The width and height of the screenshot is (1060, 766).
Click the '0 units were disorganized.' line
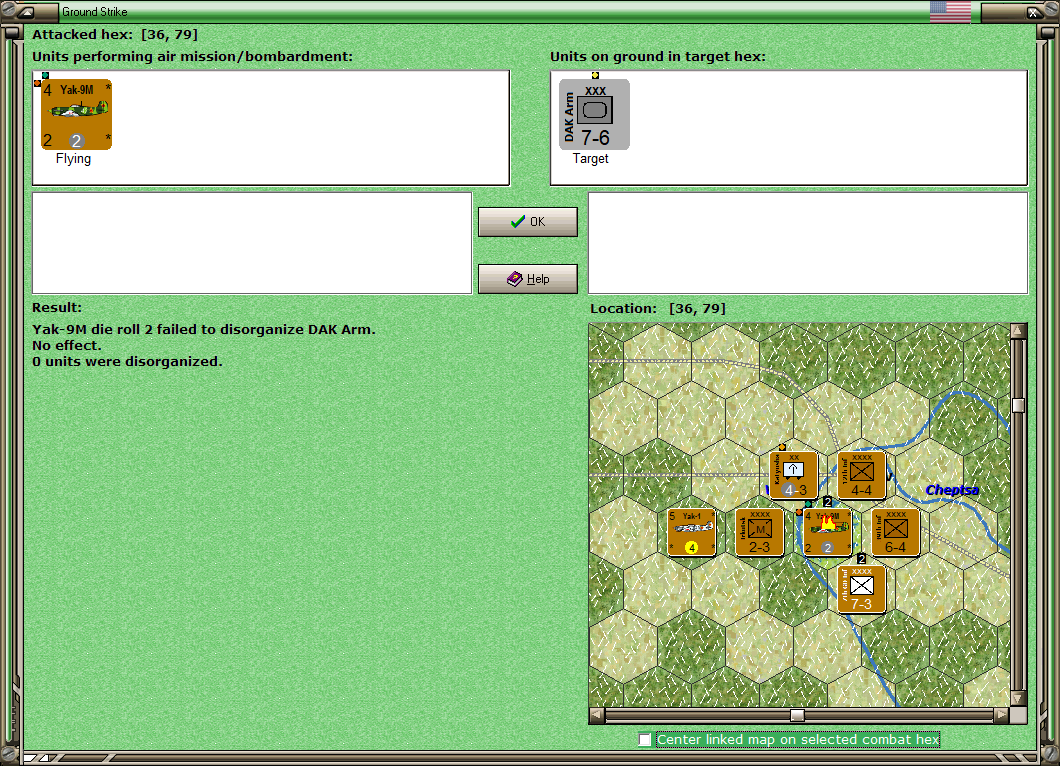pyautogui.click(x=127, y=361)
